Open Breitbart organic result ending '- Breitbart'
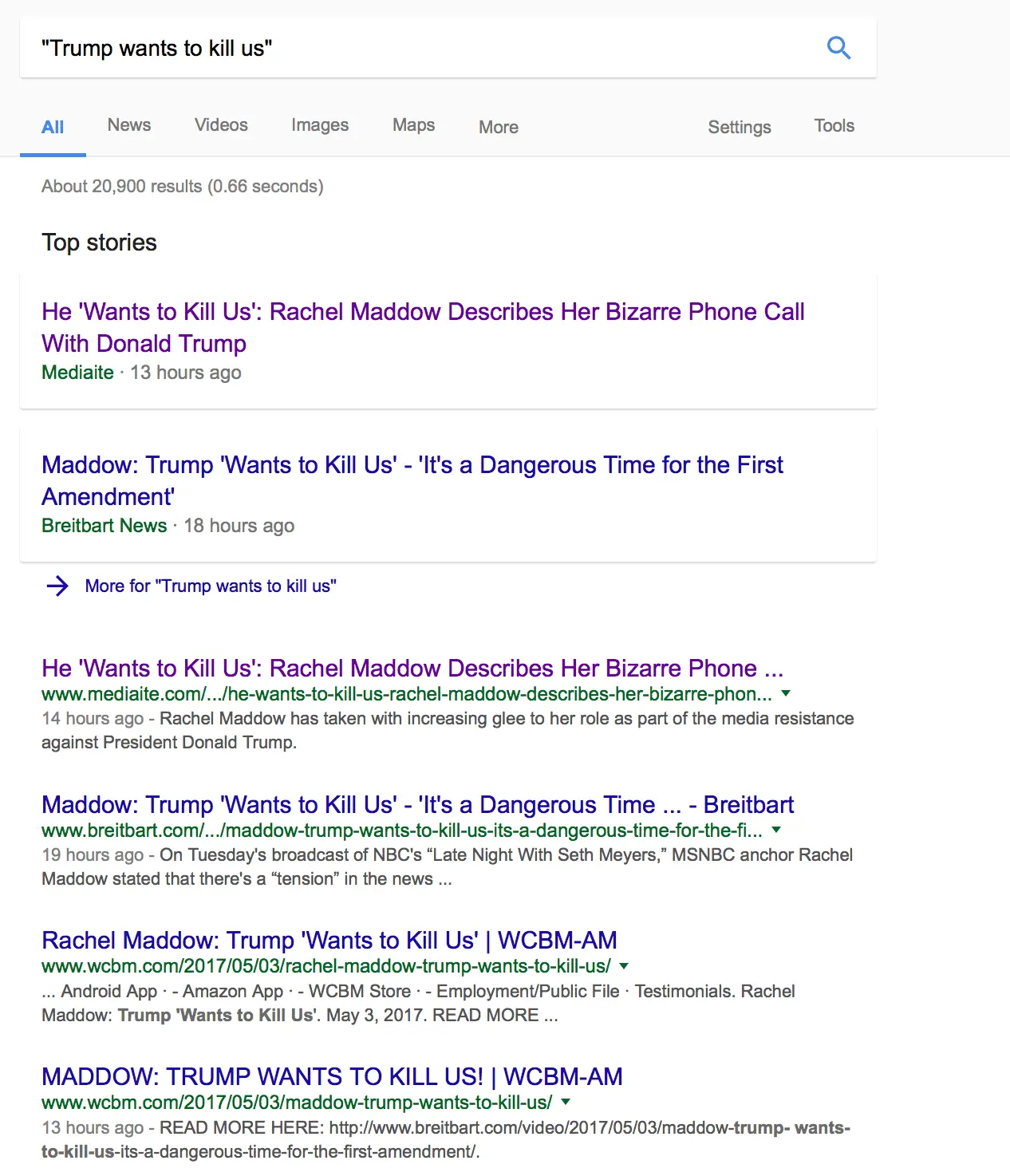Viewport: 1010px width, 1176px height. (x=417, y=804)
